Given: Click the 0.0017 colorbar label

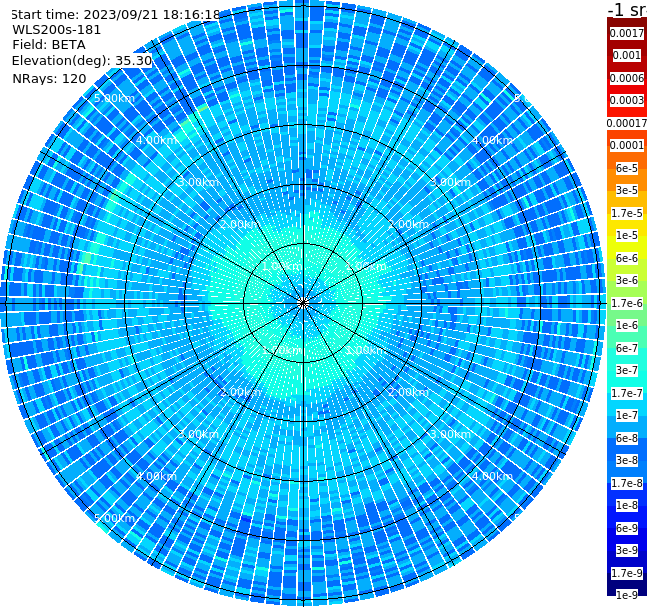Looking at the screenshot, I should [x=627, y=33].
